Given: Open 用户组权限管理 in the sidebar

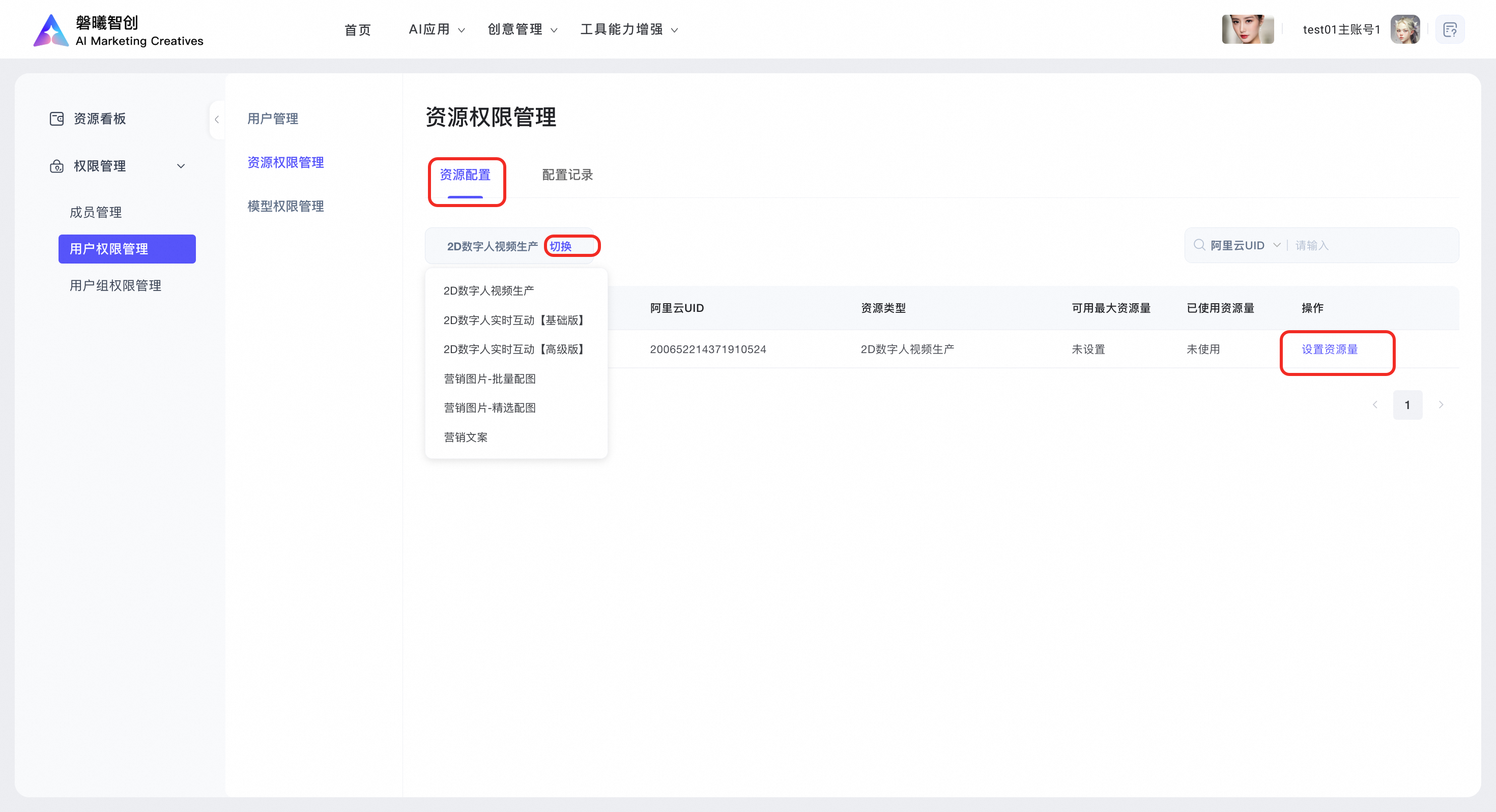Looking at the screenshot, I should click(116, 286).
